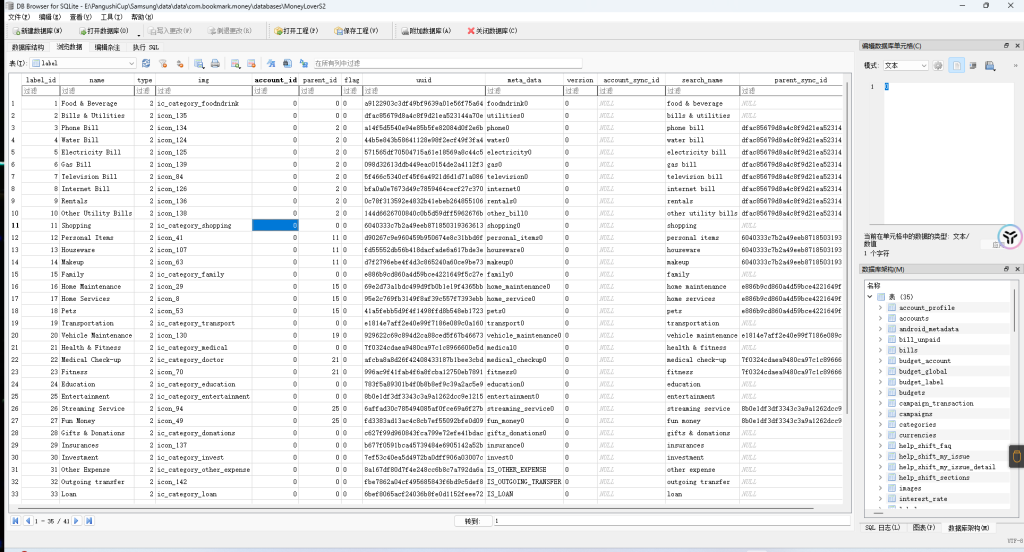
Task: Select the 'Electricity Bill' name cell
Action: [x=97, y=152]
